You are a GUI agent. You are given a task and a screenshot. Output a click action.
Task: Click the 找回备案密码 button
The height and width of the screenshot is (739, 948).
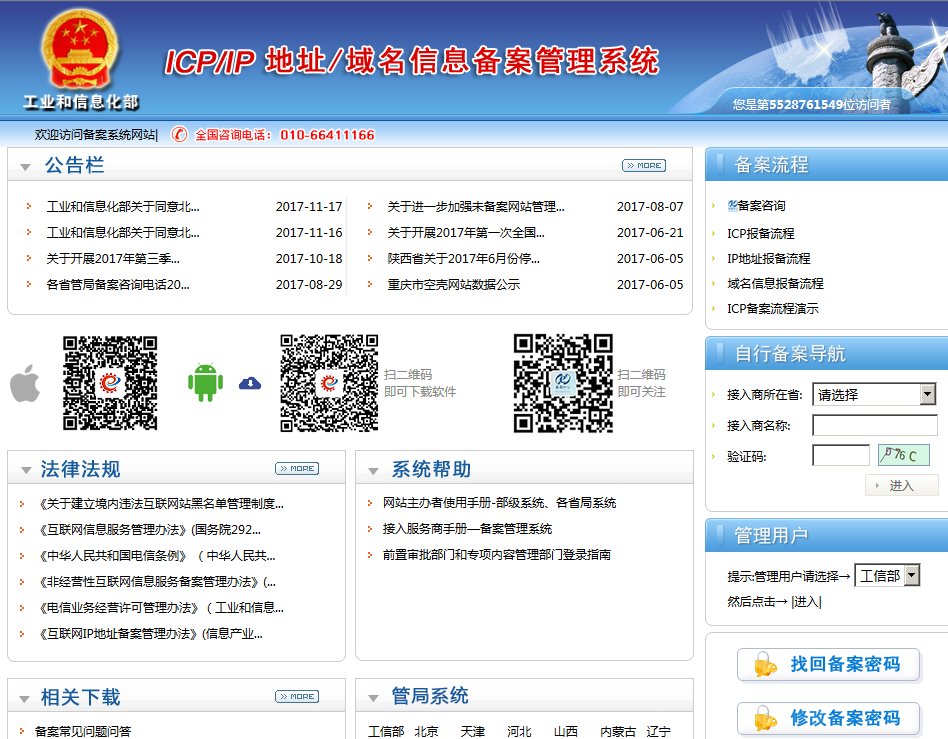(x=828, y=665)
